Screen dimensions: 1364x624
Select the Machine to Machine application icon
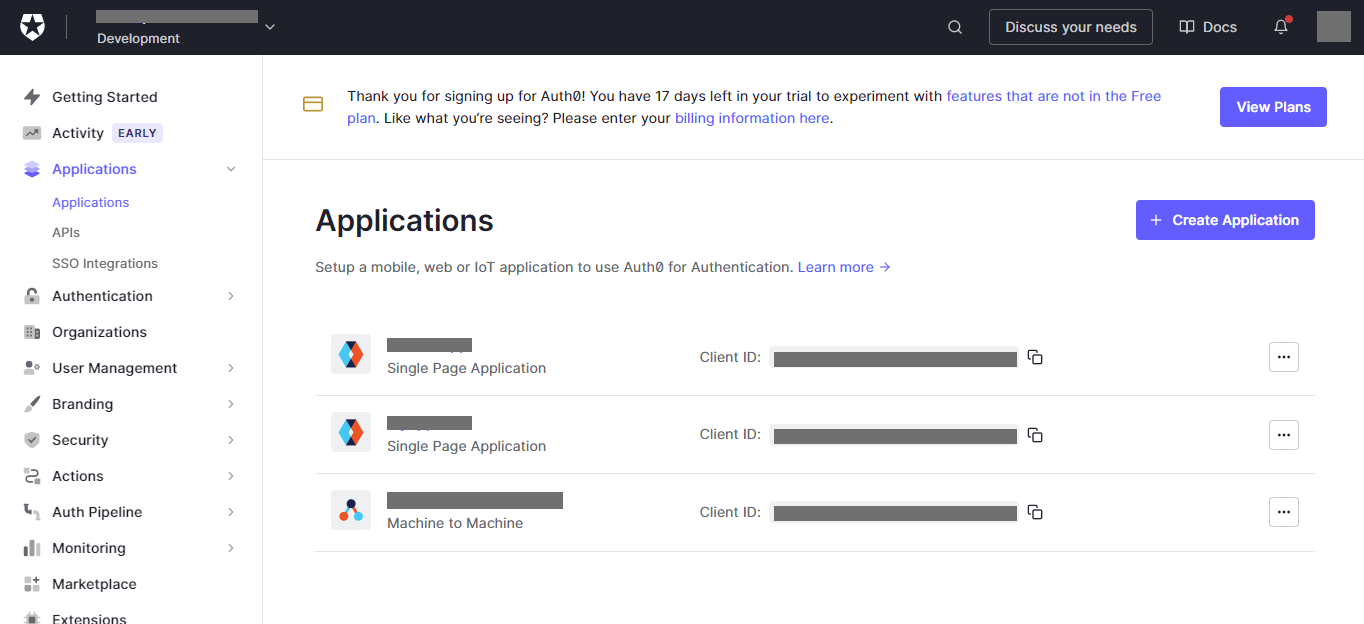(351, 511)
